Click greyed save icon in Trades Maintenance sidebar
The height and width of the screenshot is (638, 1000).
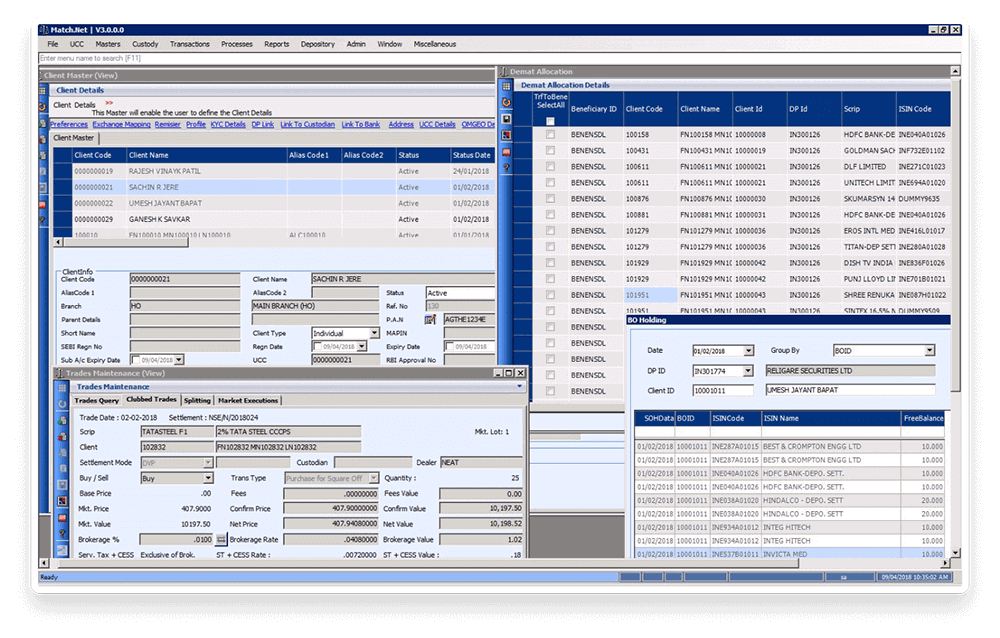click(62, 485)
